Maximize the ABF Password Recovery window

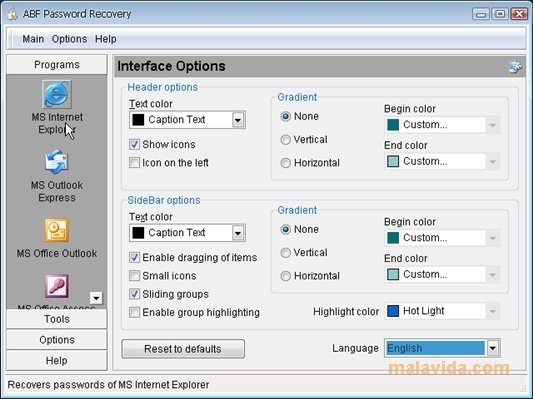click(x=500, y=14)
